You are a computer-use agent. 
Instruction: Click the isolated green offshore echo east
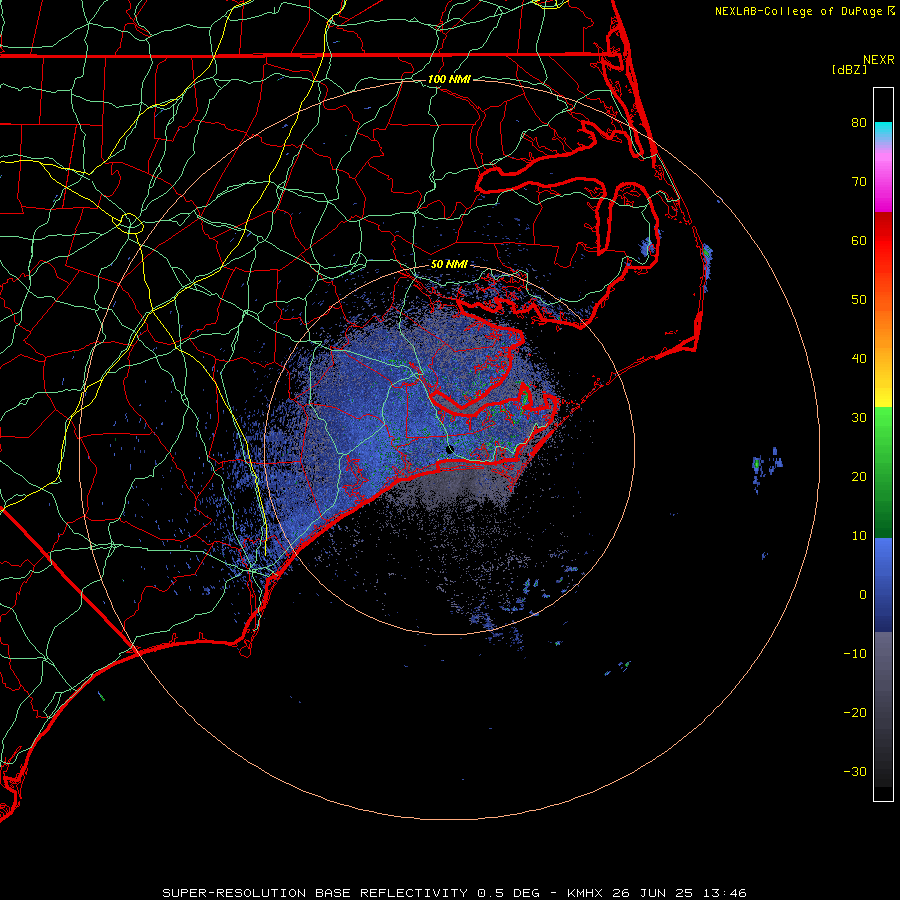click(x=757, y=463)
